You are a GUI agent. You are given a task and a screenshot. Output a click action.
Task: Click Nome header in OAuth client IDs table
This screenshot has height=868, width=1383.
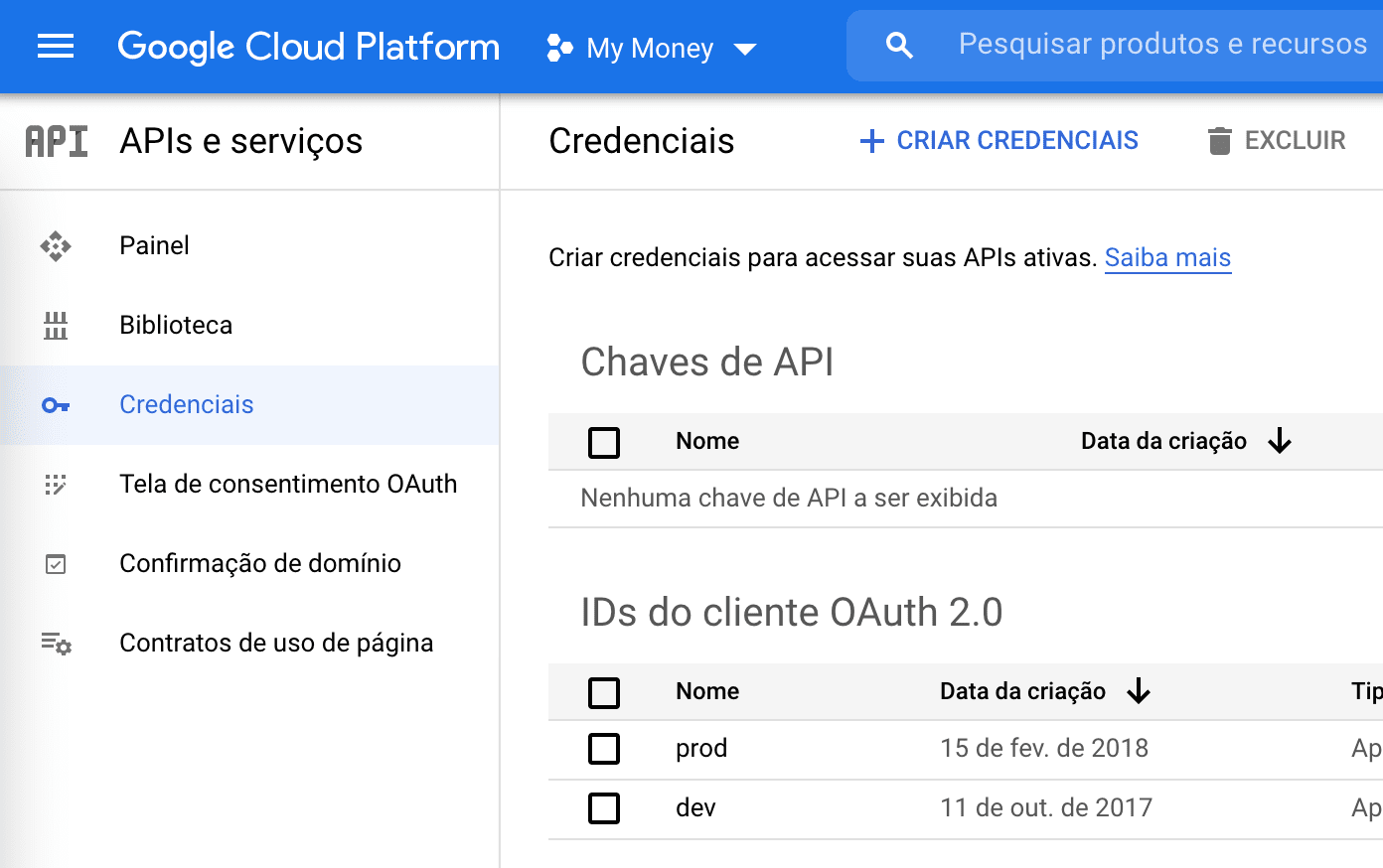pos(707,691)
